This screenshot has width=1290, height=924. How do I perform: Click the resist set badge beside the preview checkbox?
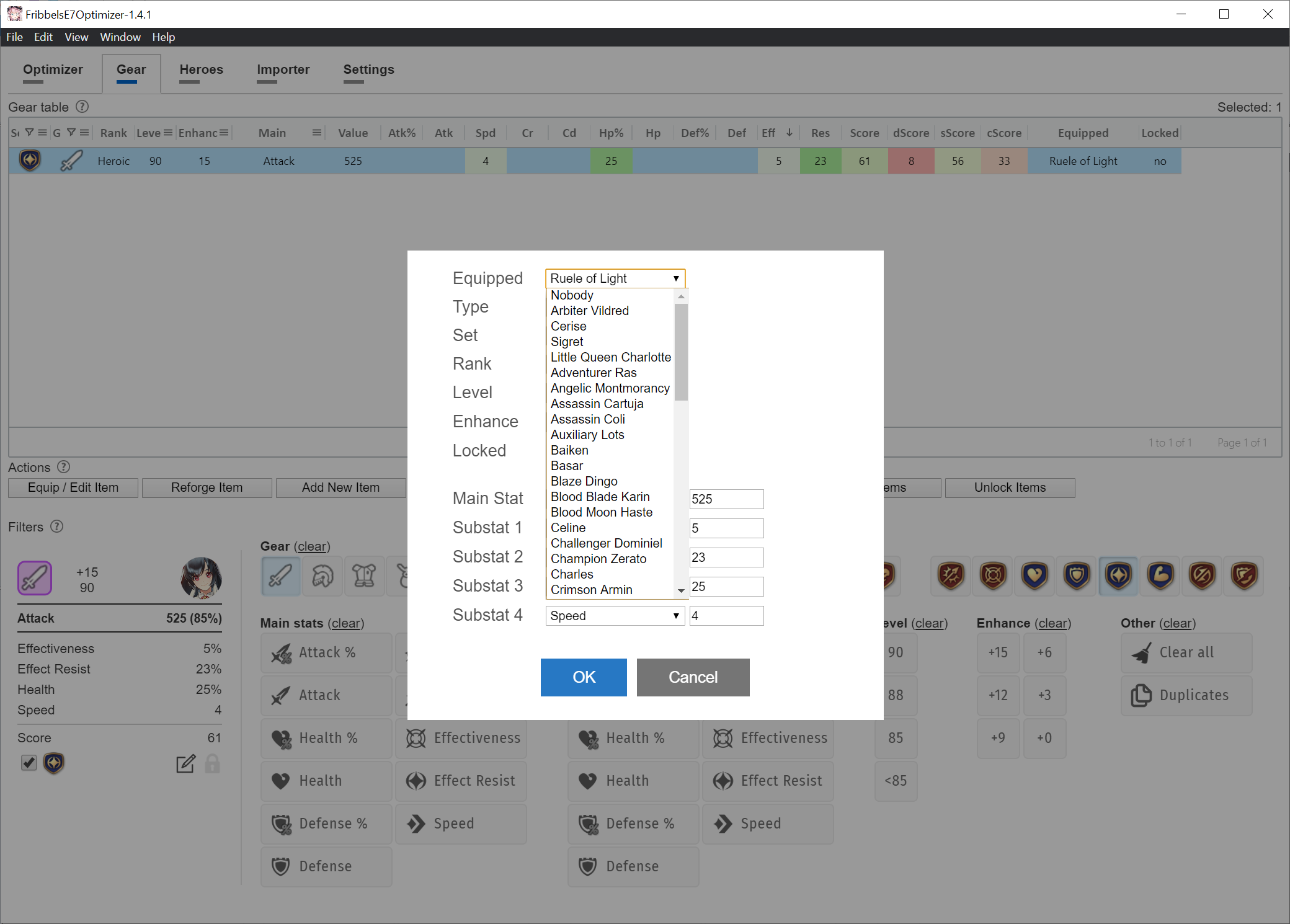coord(54,763)
